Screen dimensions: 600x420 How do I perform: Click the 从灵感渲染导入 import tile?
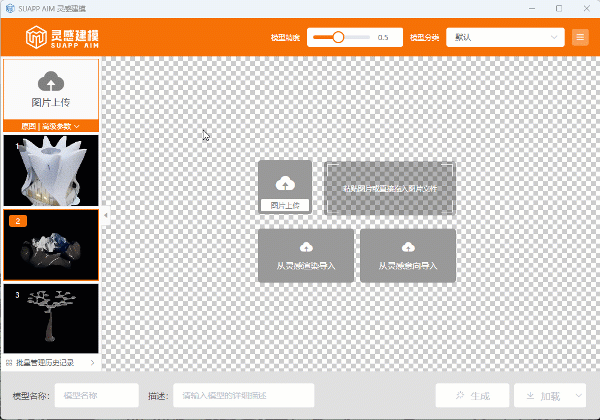305,255
